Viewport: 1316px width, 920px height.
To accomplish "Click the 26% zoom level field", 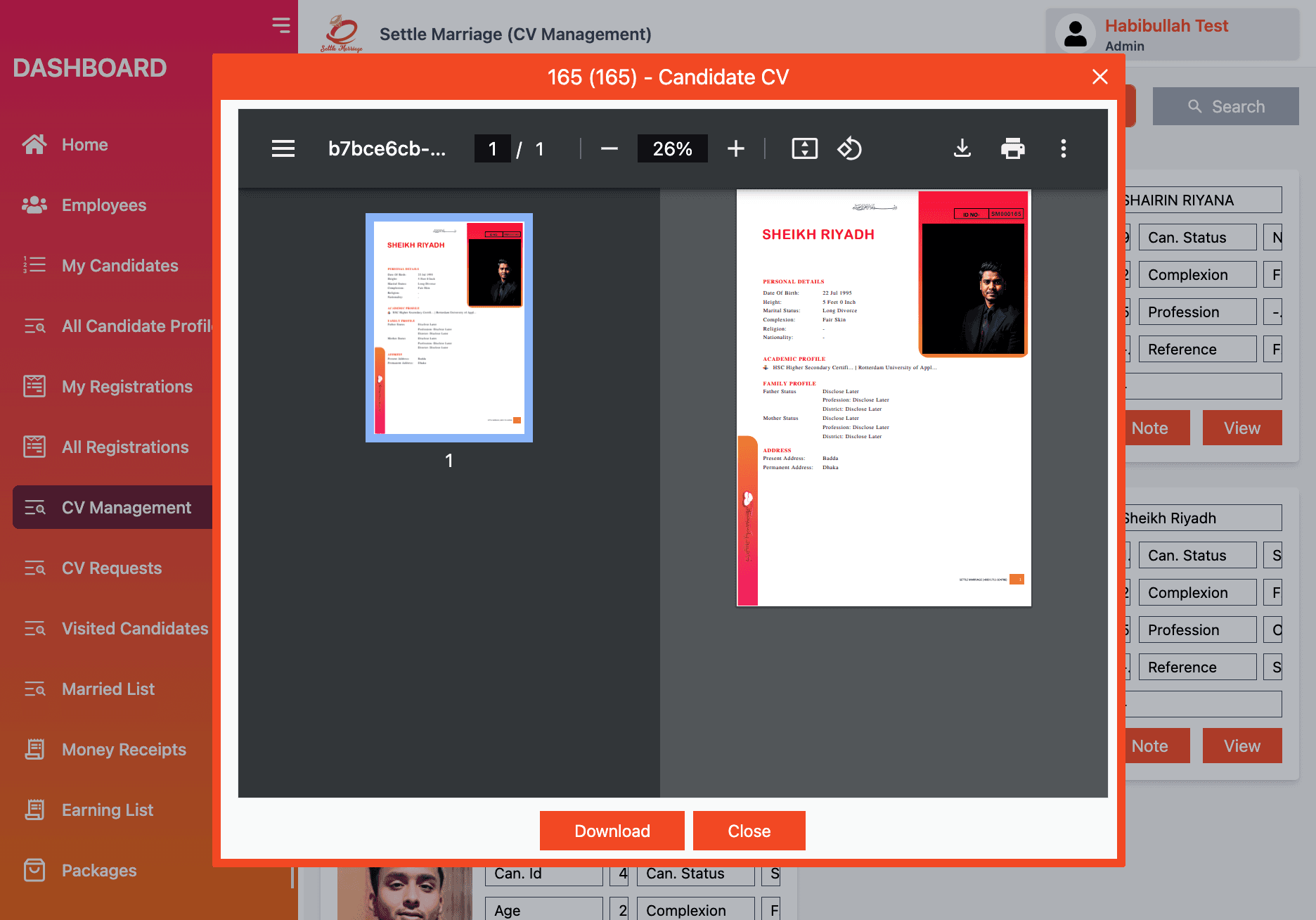I will click(672, 148).
